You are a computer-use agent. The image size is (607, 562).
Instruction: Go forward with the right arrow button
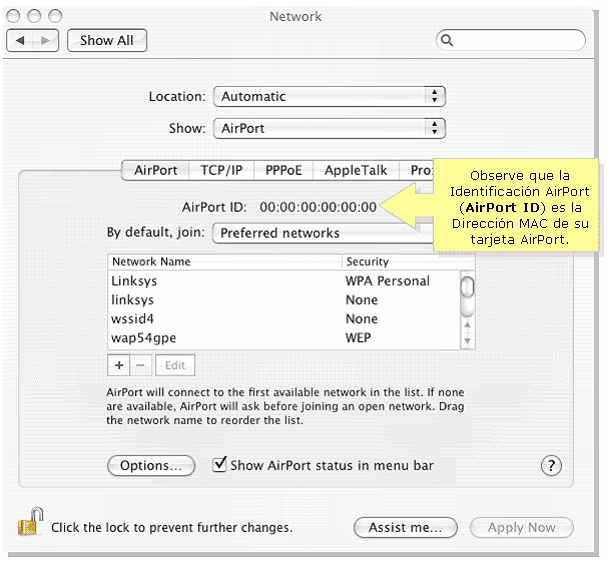47,40
